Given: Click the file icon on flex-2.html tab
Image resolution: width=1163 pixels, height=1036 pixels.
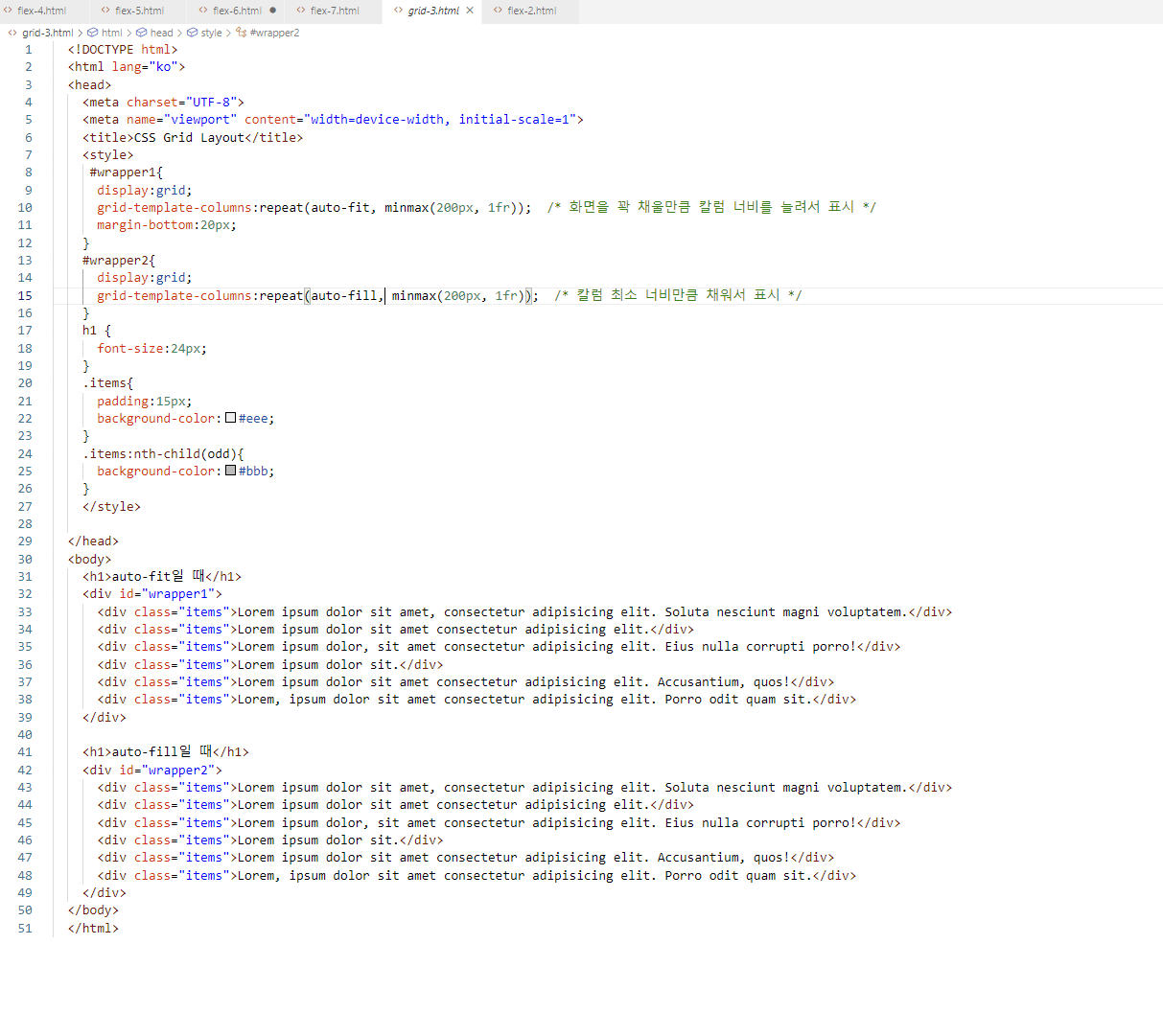Looking at the screenshot, I should tap(498, 11).
